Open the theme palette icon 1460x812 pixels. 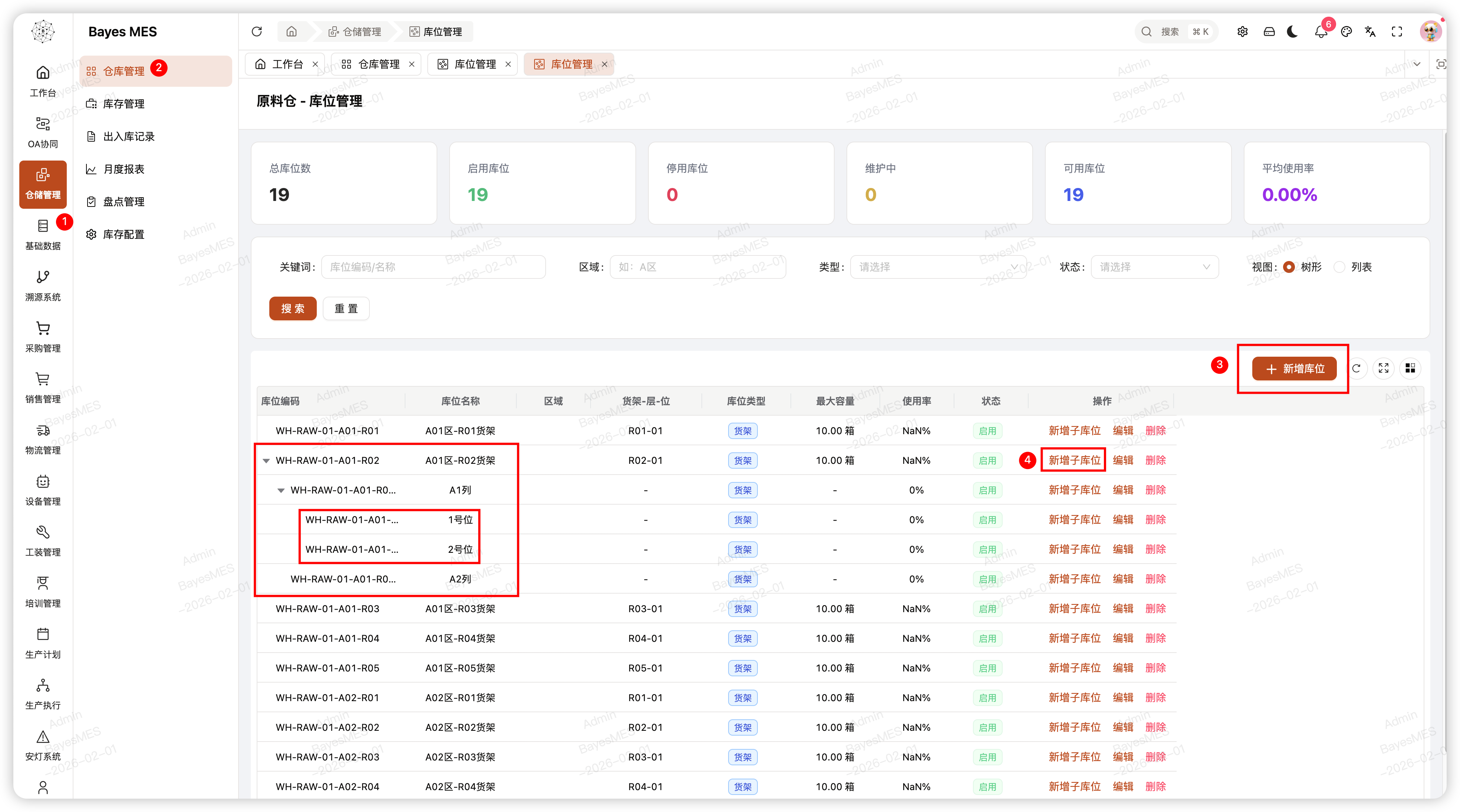(x=1346, y=32)
